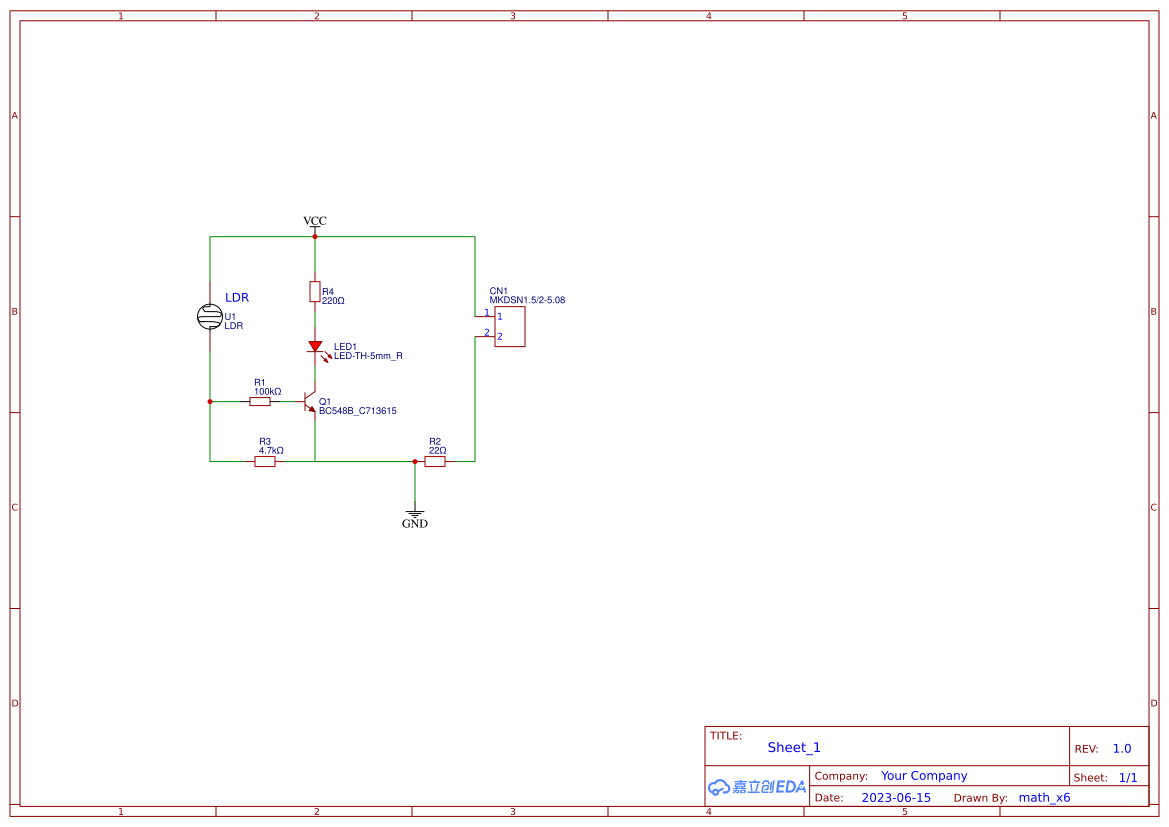Select the R2 22Ω resistor symbol
This screenshot has height=827, width=1169.
(435, 461)
